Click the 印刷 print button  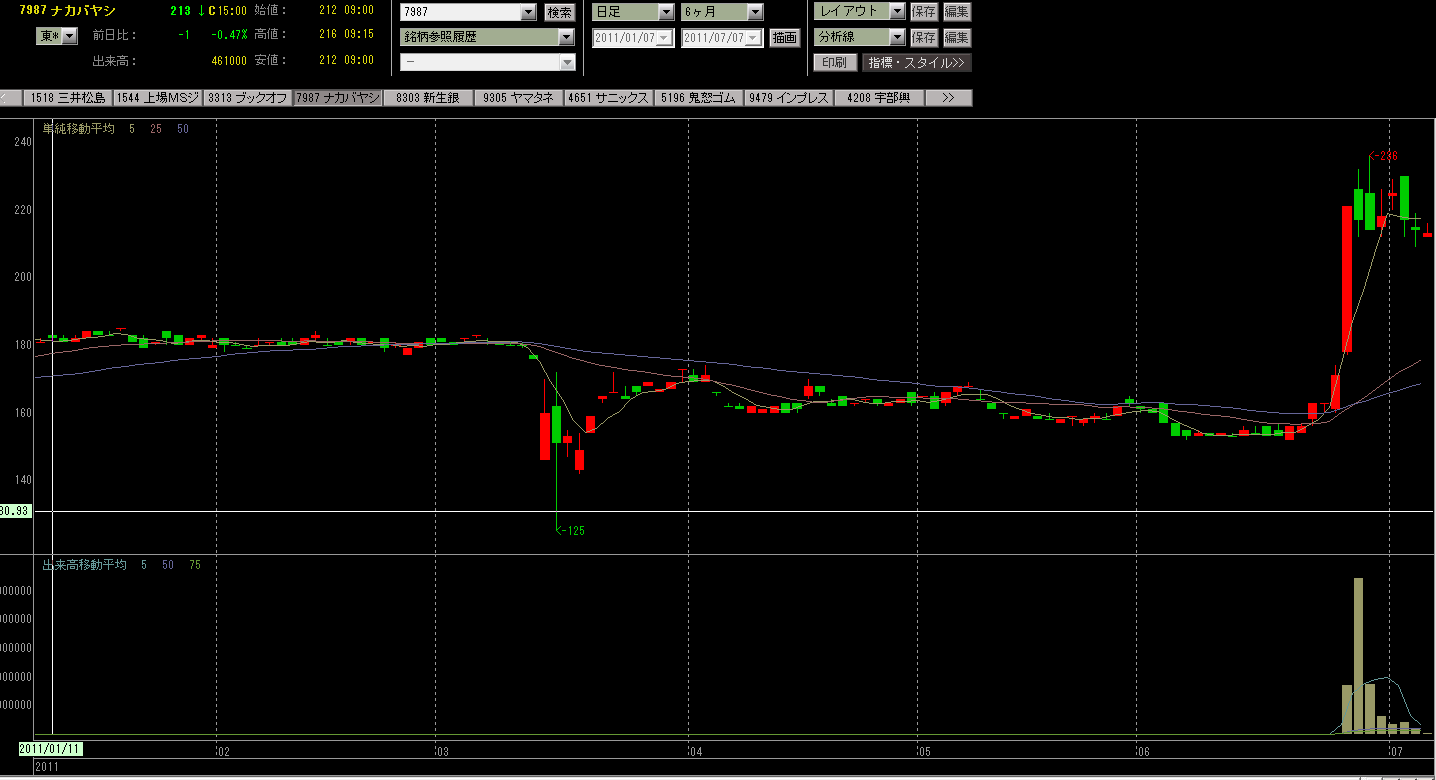(x=834, y=62)
